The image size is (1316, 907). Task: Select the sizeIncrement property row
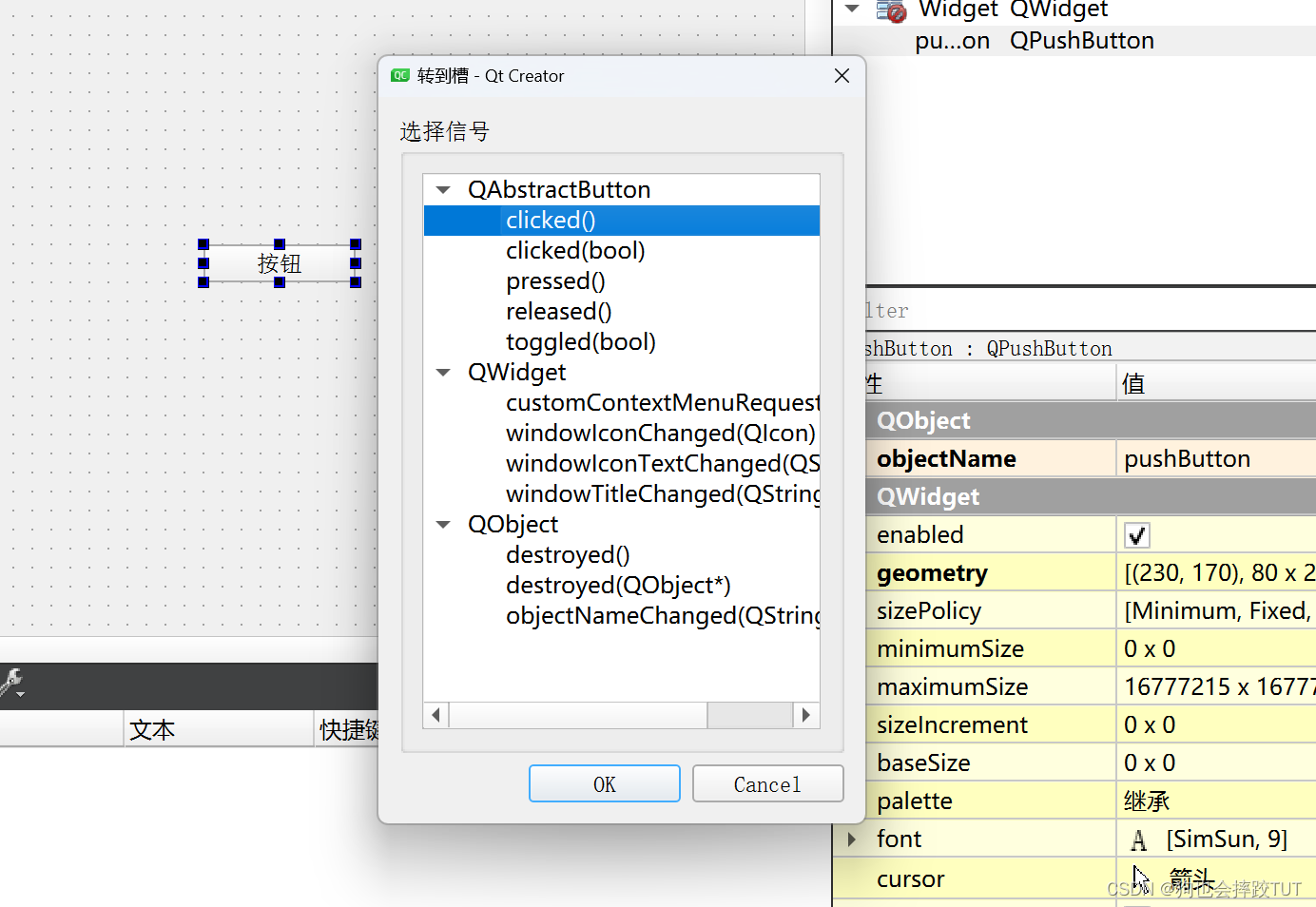tap(1091, 725)
